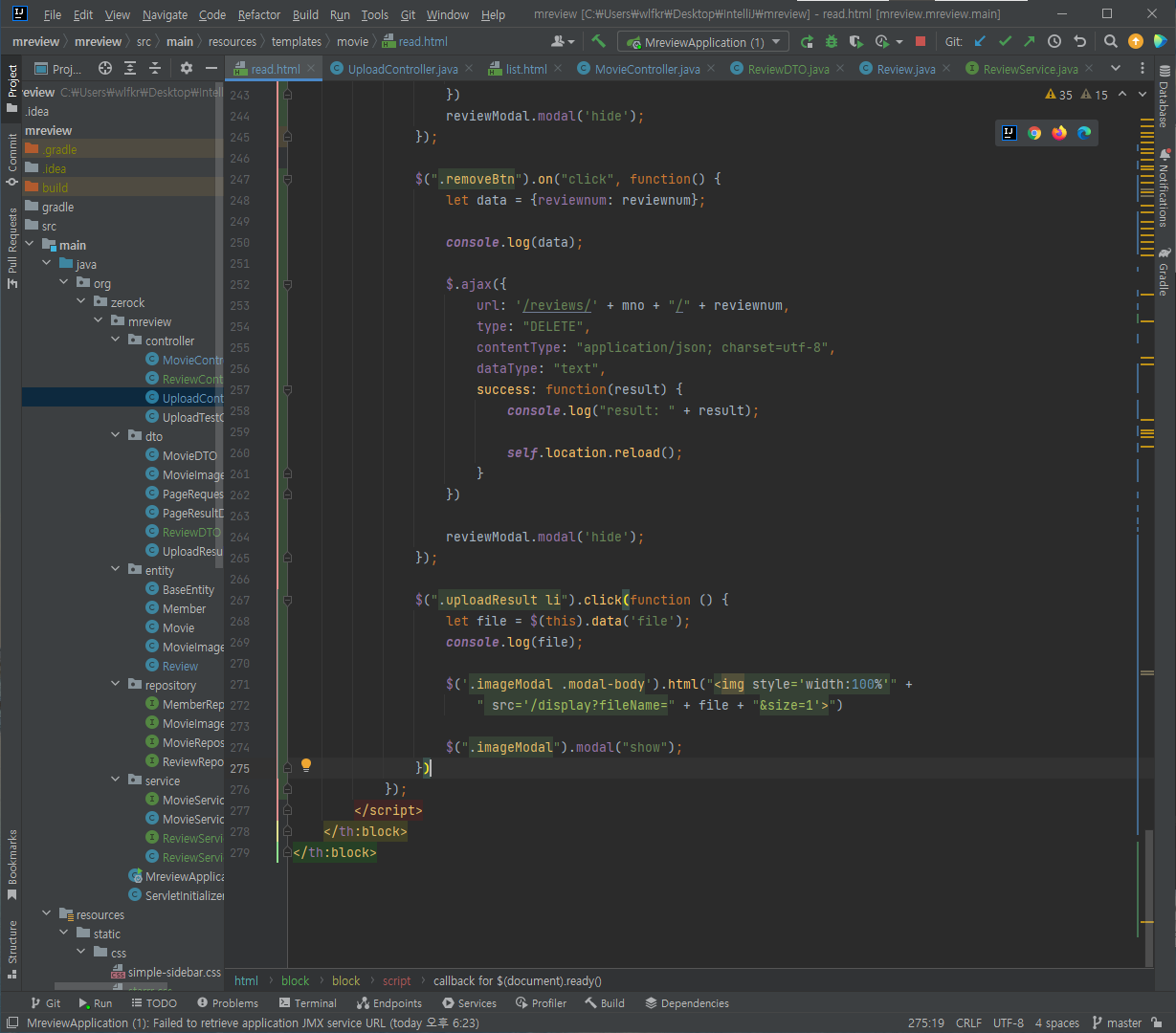Click the script breadcrumb at editor bottom
This screenshot has height=1033, width=1176.
click(x=396, y=980)
